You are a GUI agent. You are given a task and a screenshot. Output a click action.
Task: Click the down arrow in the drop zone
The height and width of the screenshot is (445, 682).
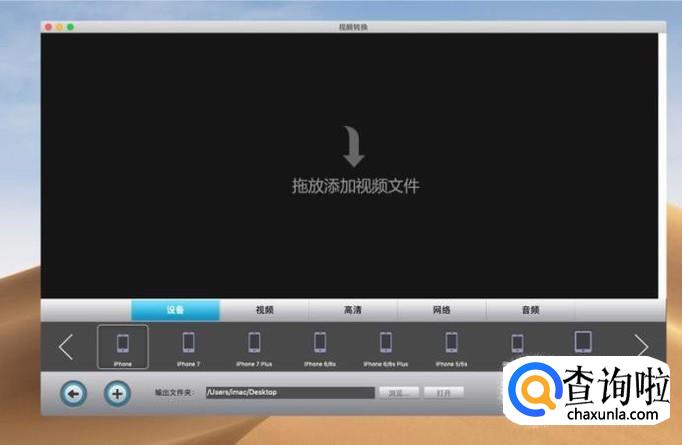(354, 147)
